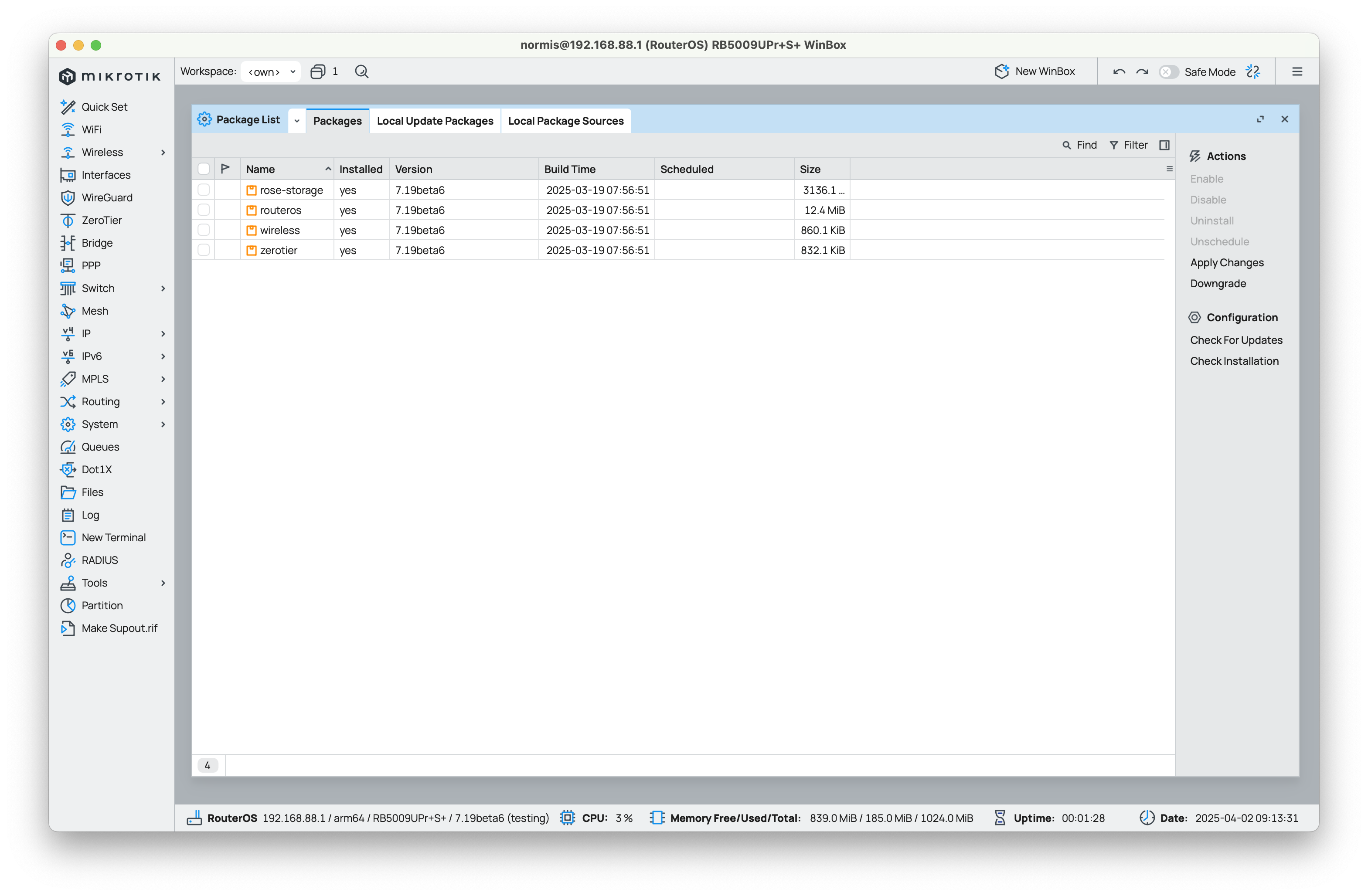This screenshot has height=896, width=1368.
Task: Click the global search magnifier icon
Action: pyautogui.click(x=361, y=71)
